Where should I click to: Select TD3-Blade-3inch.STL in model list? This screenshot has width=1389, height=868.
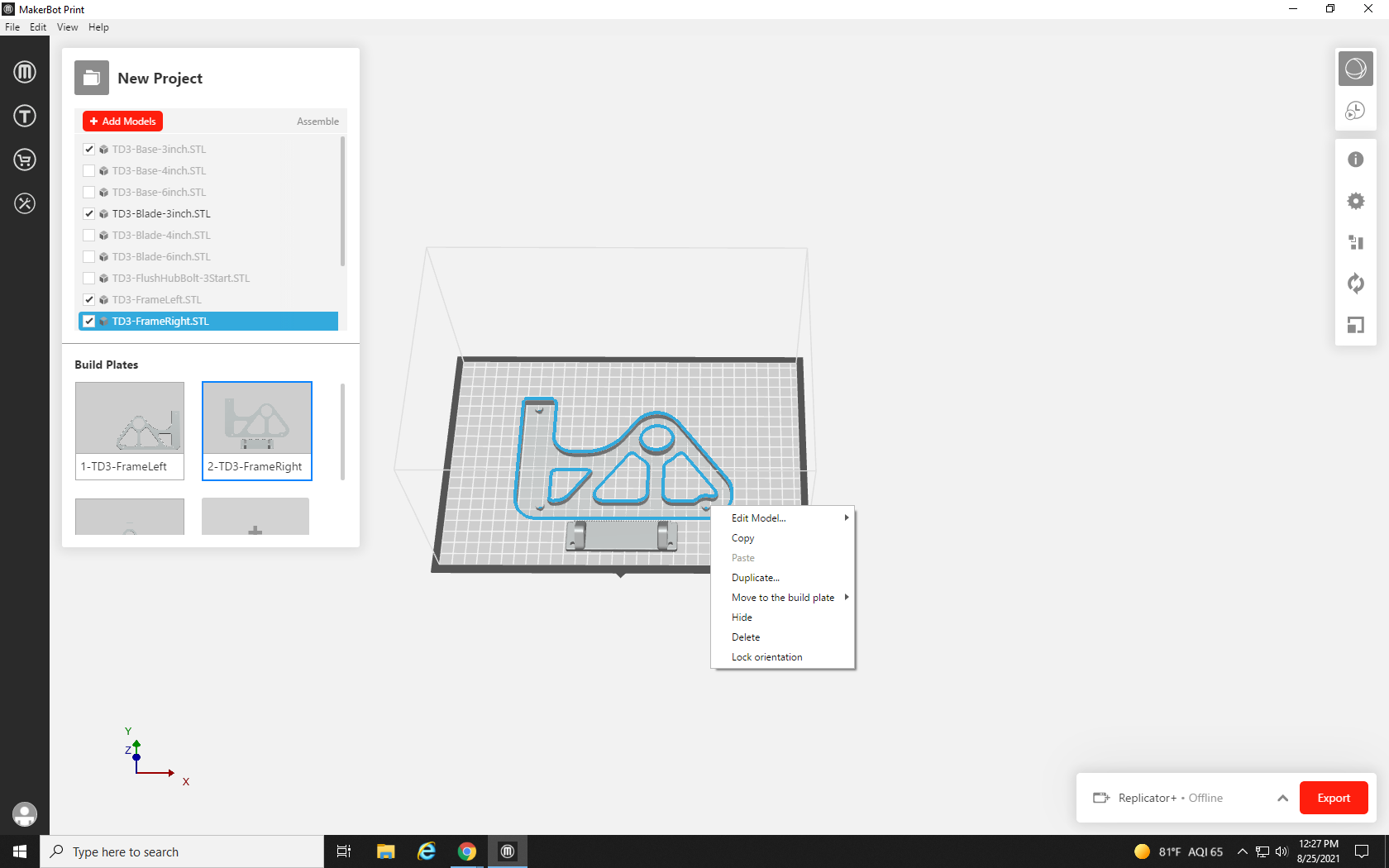(x=208, y=214)
